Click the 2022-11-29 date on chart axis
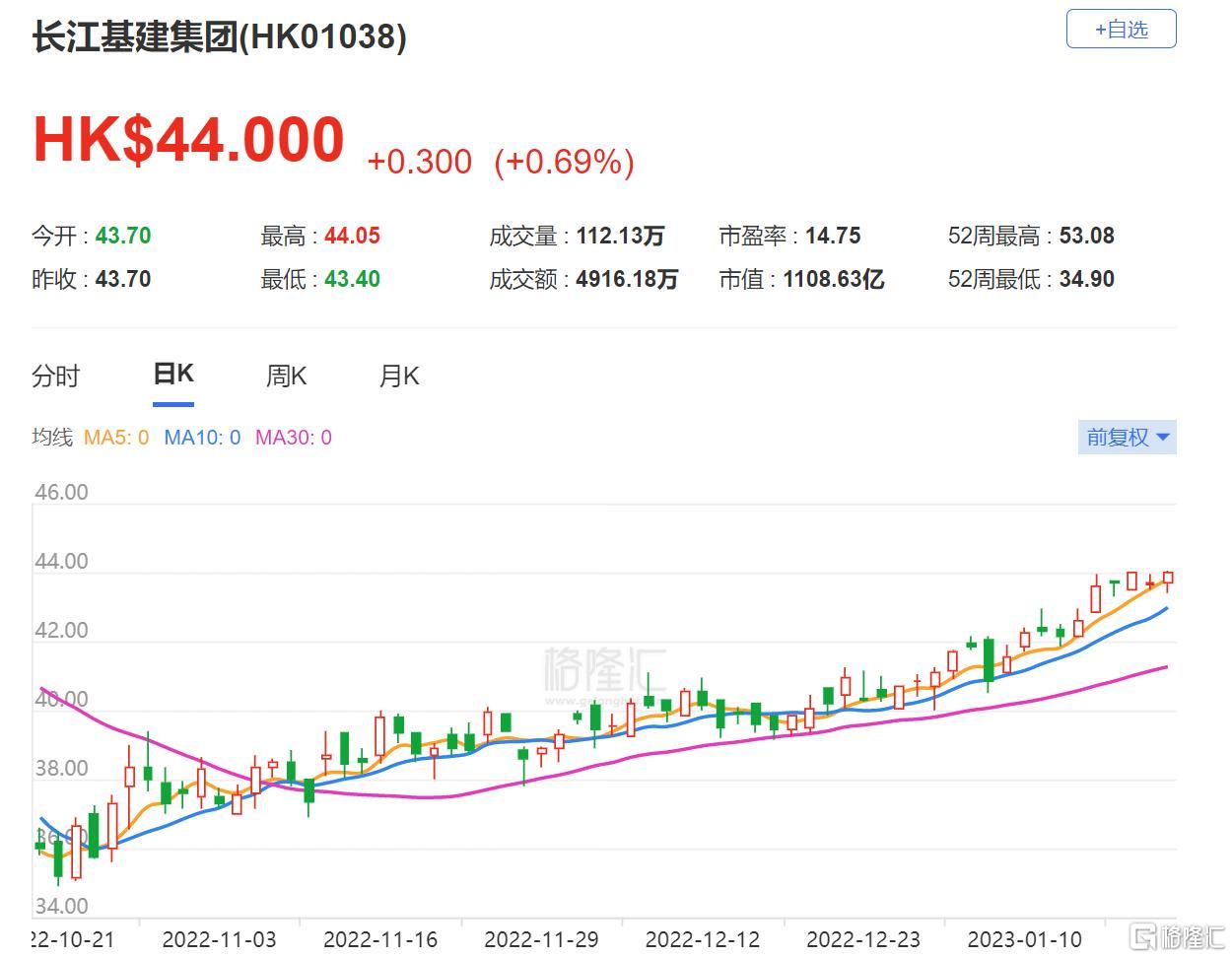The height and width of the screenshot is (958, 1232). 541,939
